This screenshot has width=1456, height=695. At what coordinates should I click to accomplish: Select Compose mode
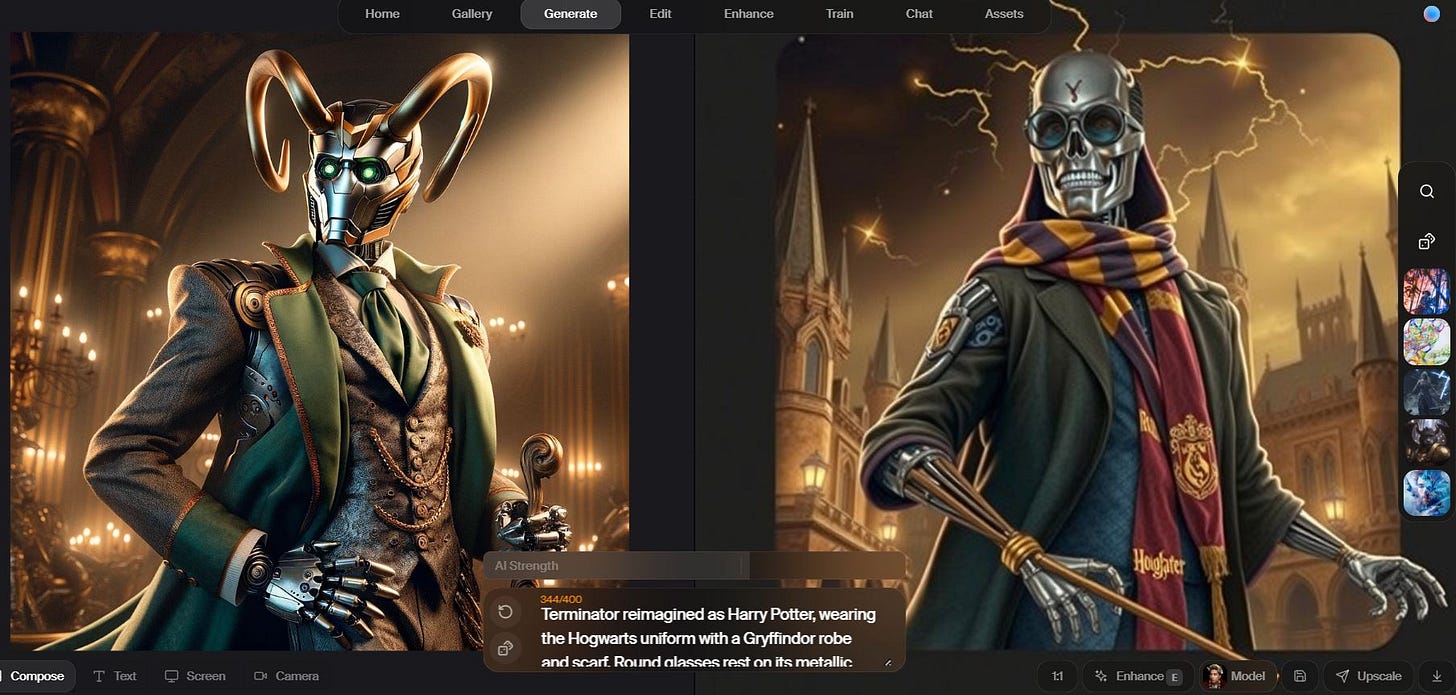[37, 676]
